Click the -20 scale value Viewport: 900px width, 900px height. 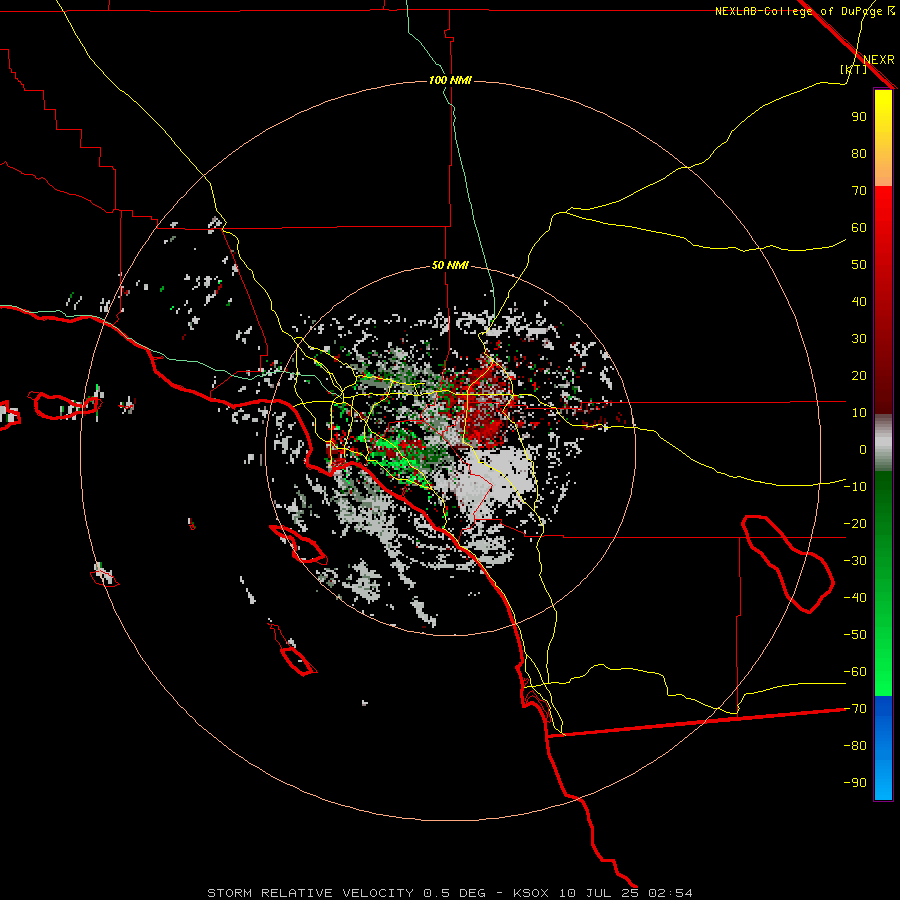point(855,523)
